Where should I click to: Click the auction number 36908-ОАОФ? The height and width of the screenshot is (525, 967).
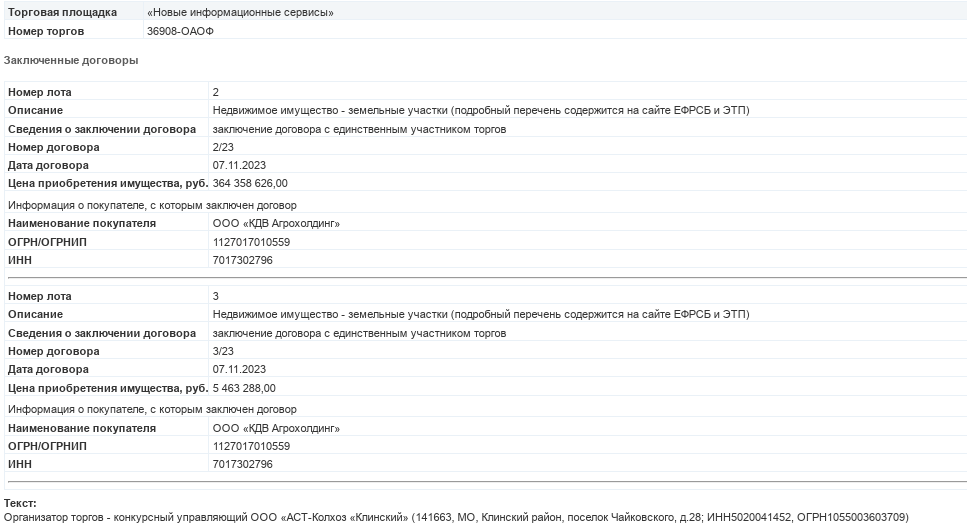[x=180, y=31]
